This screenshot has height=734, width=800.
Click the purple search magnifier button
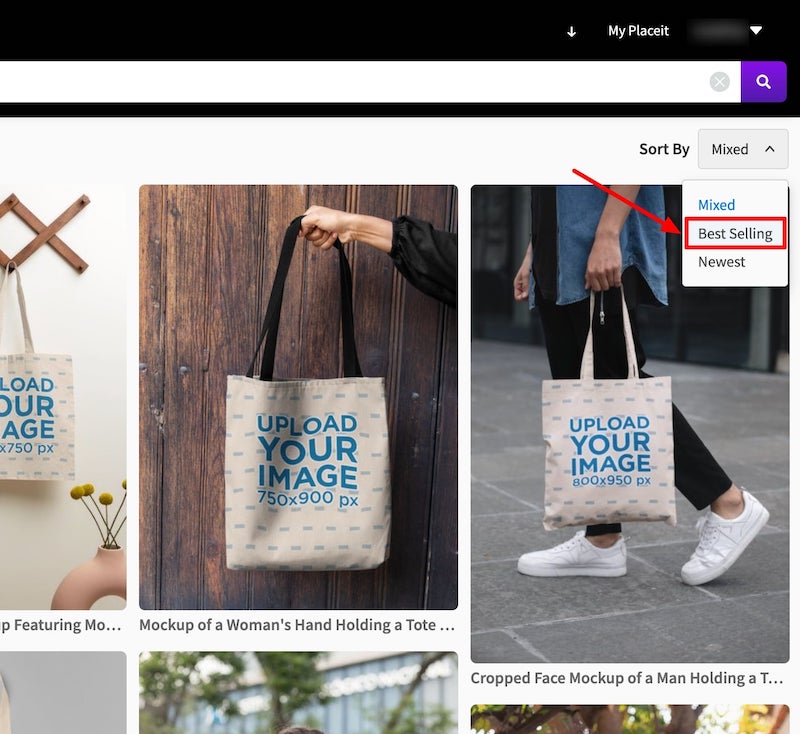tap(763, 82)
